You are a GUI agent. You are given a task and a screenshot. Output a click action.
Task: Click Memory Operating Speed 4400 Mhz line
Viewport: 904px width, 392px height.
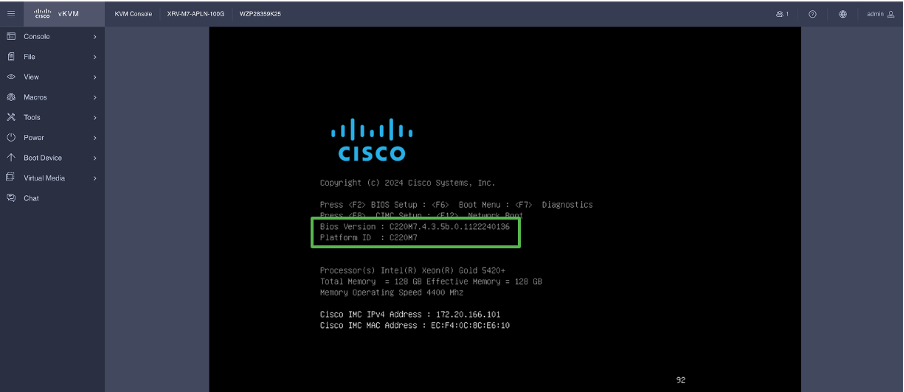tap(391, 292)
